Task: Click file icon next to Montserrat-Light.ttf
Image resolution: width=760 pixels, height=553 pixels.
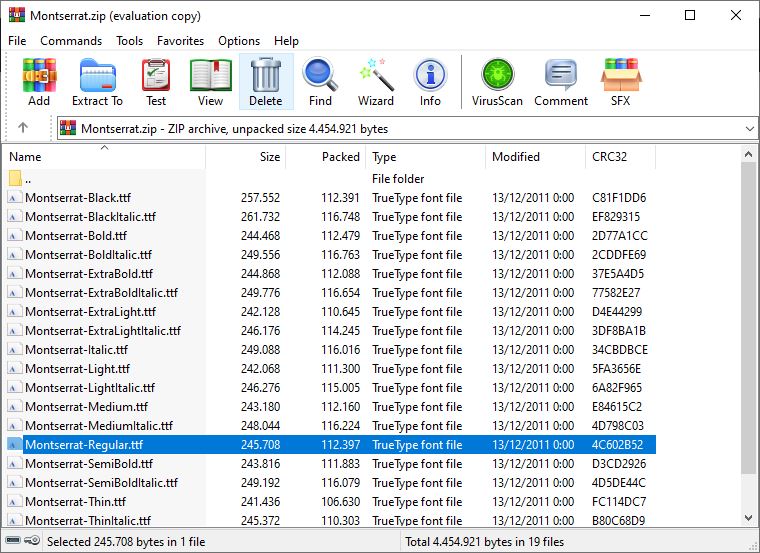Action: click(x=14, y=368)
